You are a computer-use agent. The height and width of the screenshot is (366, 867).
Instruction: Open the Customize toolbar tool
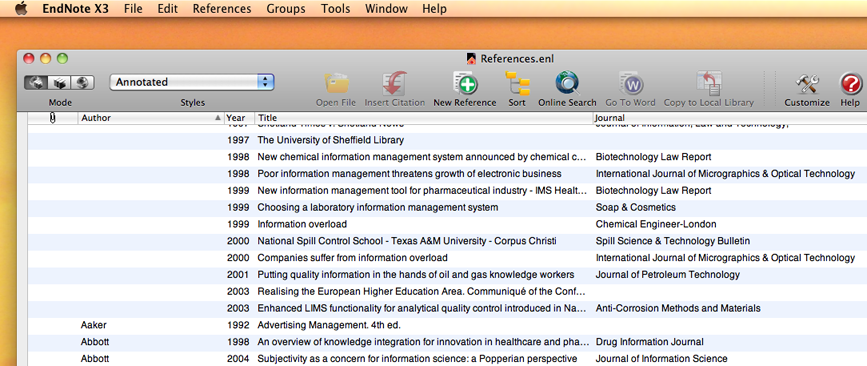point(807,83)
